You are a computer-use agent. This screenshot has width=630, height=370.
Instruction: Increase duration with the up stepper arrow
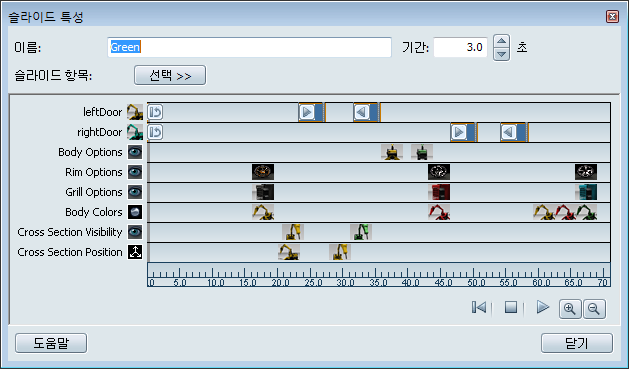coord(501,41)
